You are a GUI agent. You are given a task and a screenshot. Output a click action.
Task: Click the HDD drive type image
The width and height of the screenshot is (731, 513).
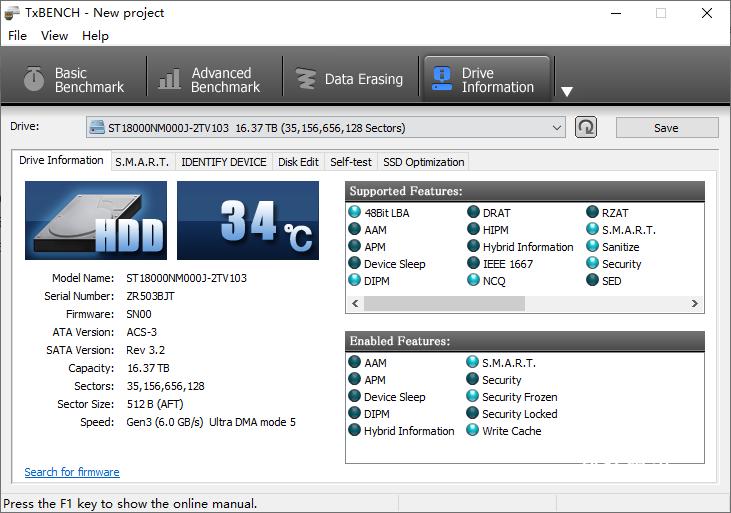96,220
